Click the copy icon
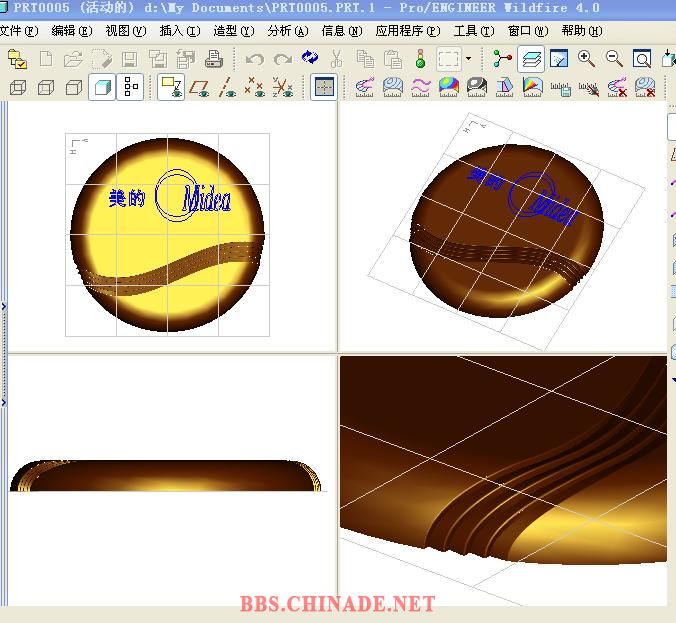This screenshot has width=676, height=623. [x=365, y=59]
